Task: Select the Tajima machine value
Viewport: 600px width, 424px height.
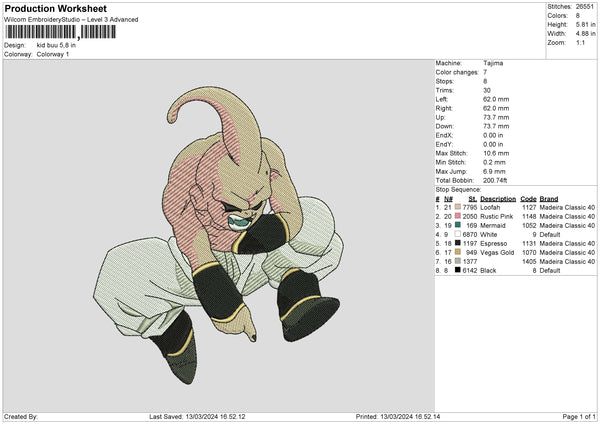Action: (494, 63)
